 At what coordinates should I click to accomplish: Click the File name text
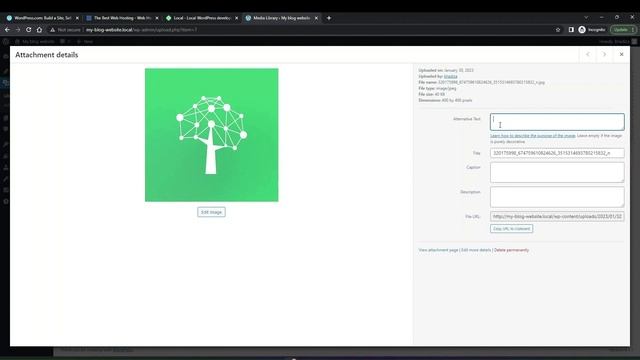pos(482,82)
